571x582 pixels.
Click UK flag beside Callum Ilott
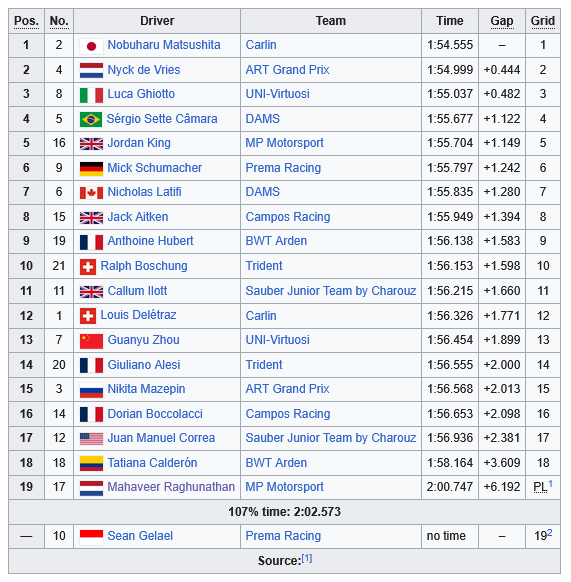click(91, 292)
